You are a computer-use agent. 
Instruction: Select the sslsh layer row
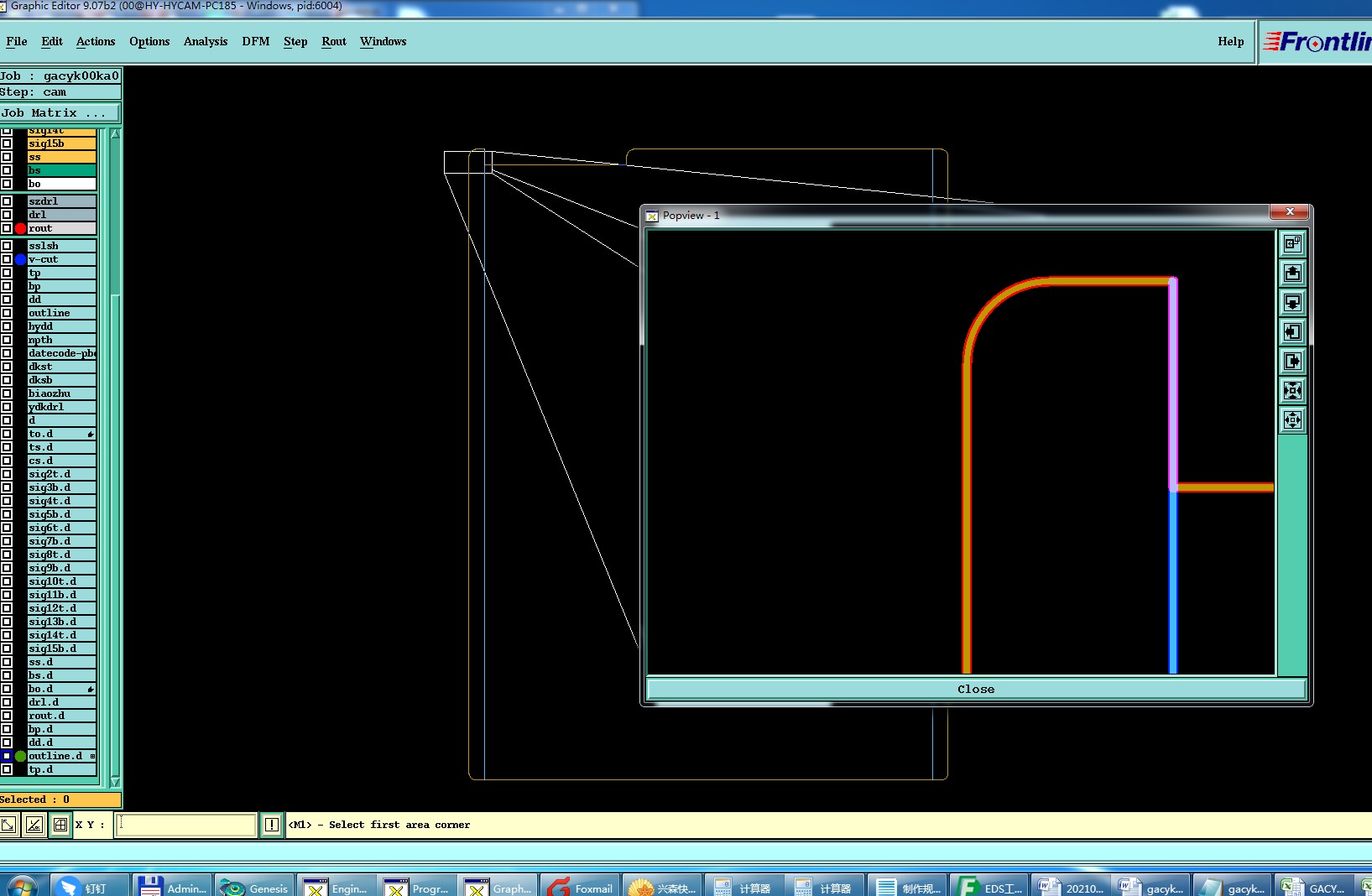point(62,246)
